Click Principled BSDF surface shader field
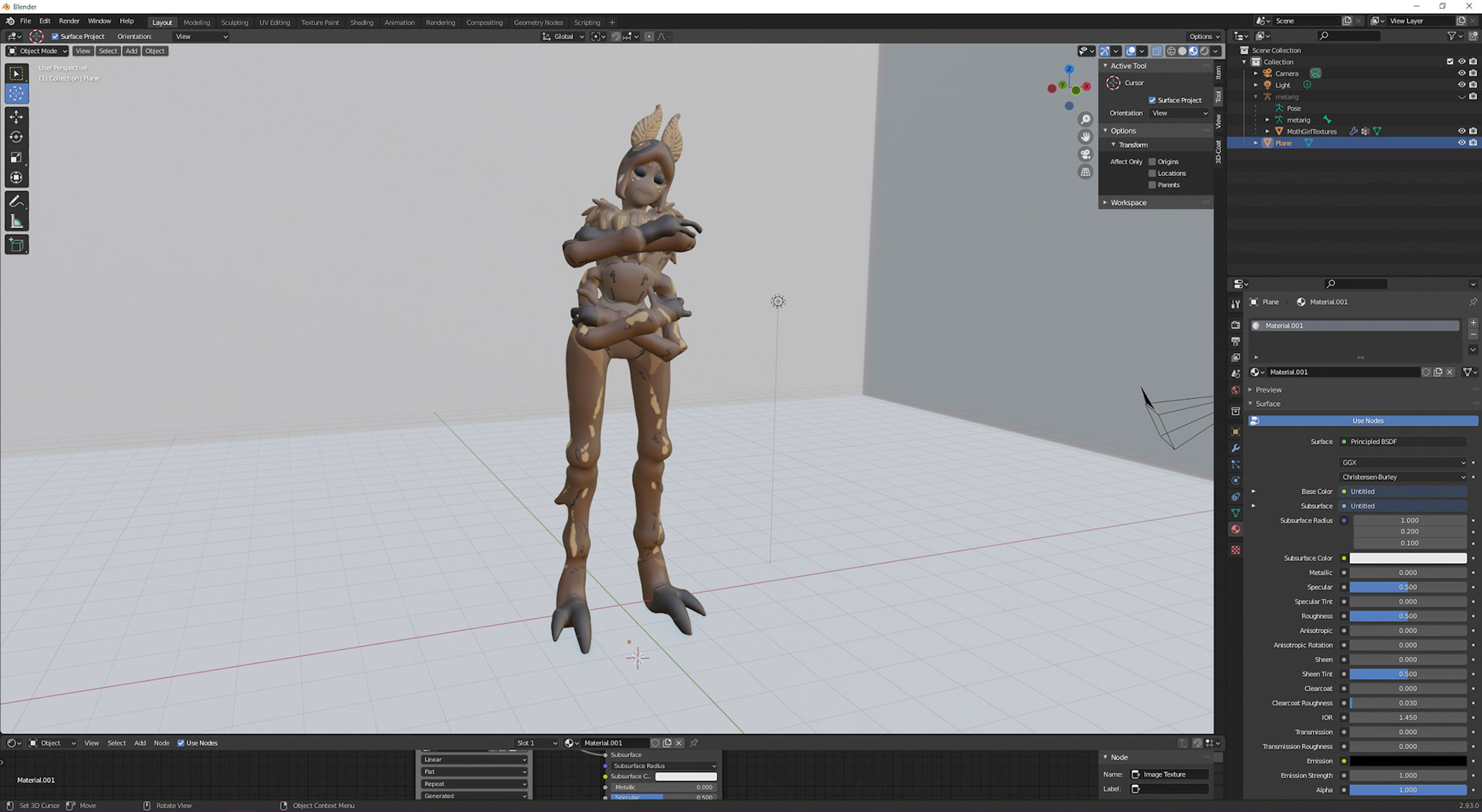 click(1402, 442)
